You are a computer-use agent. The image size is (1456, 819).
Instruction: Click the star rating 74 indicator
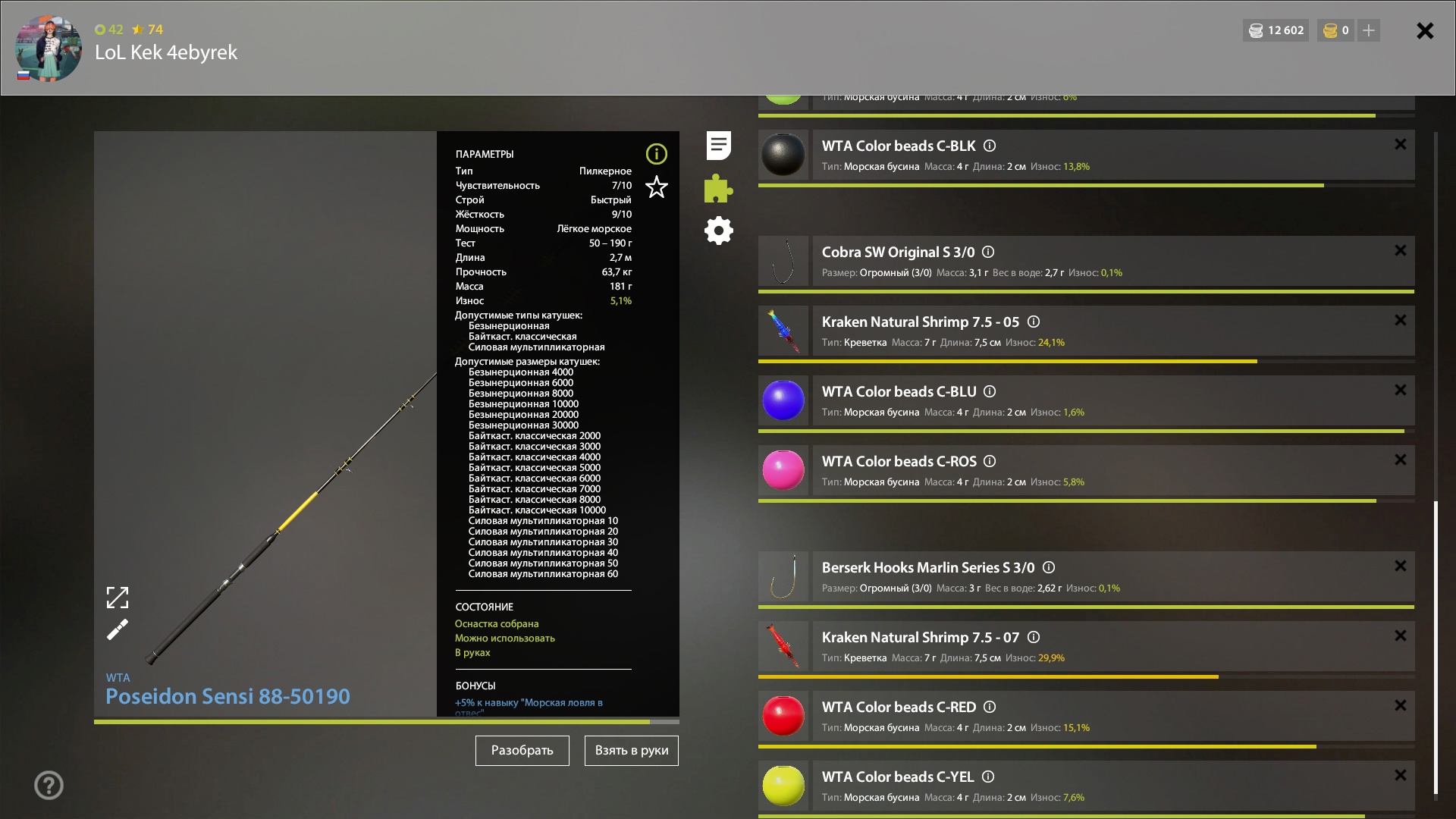pyautogui.click(x=147, y=30)
